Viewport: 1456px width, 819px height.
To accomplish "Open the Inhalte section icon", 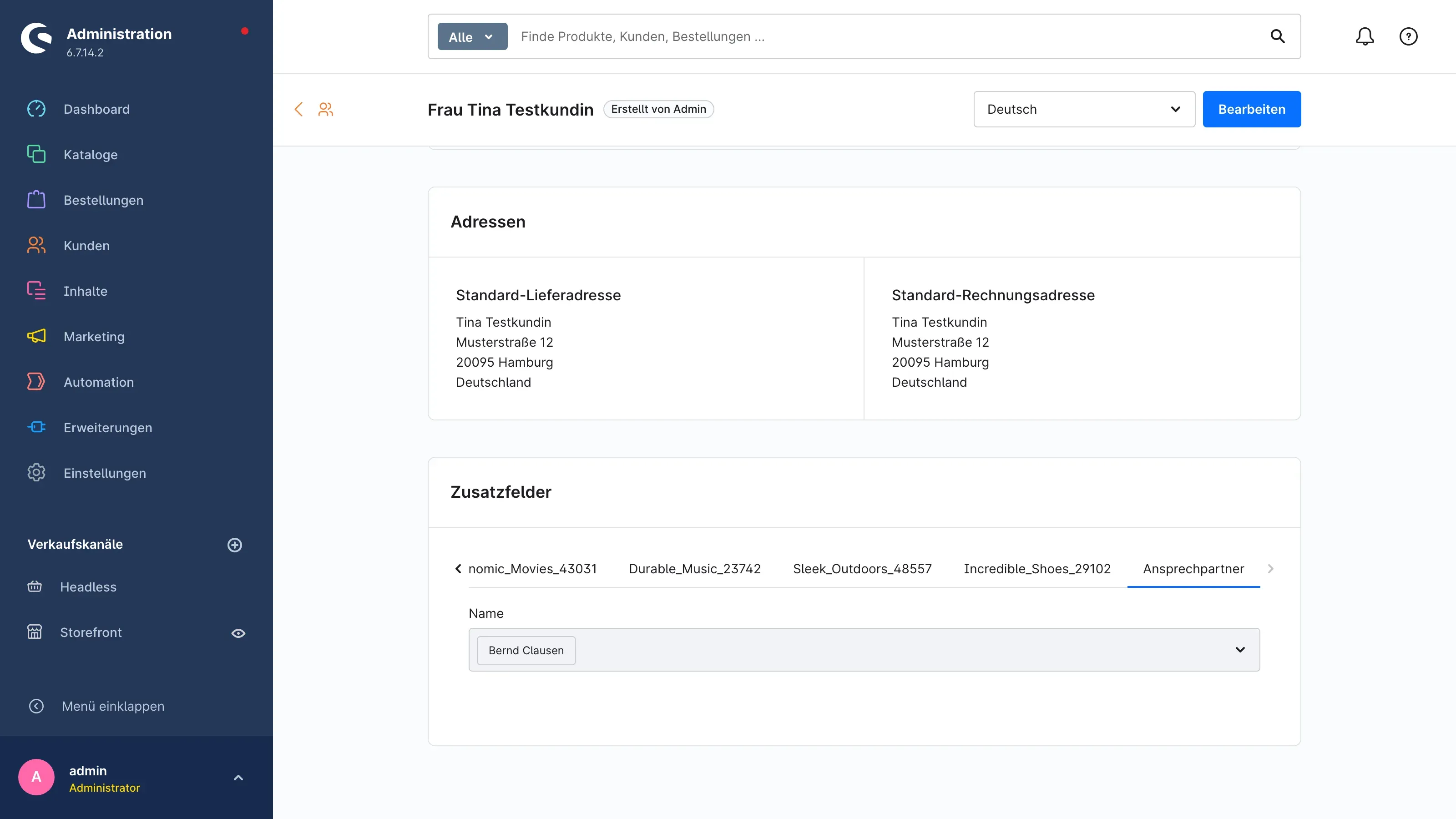I will 36,291.
